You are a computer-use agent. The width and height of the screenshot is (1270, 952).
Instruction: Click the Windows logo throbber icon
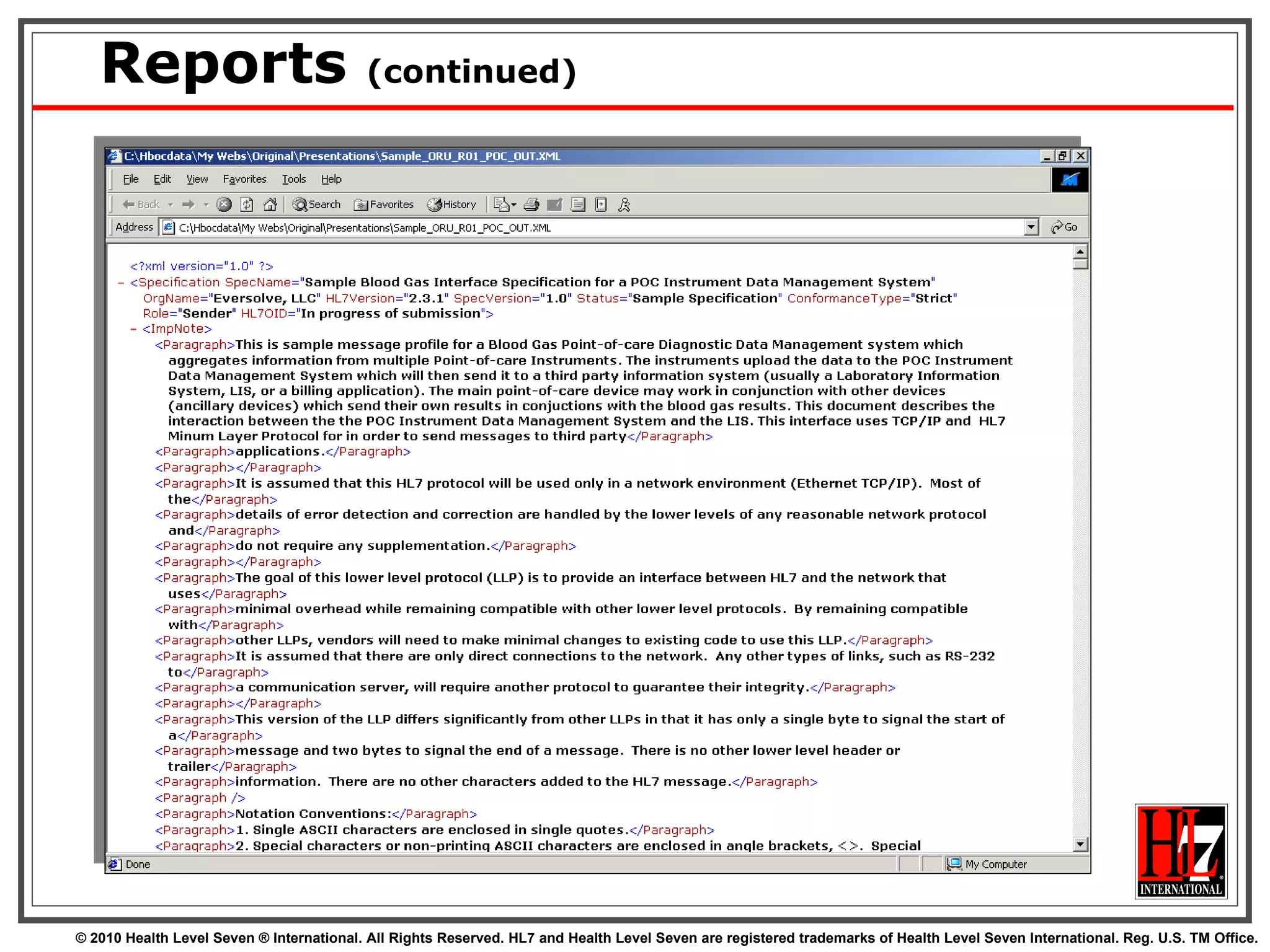click(1070, 180)
